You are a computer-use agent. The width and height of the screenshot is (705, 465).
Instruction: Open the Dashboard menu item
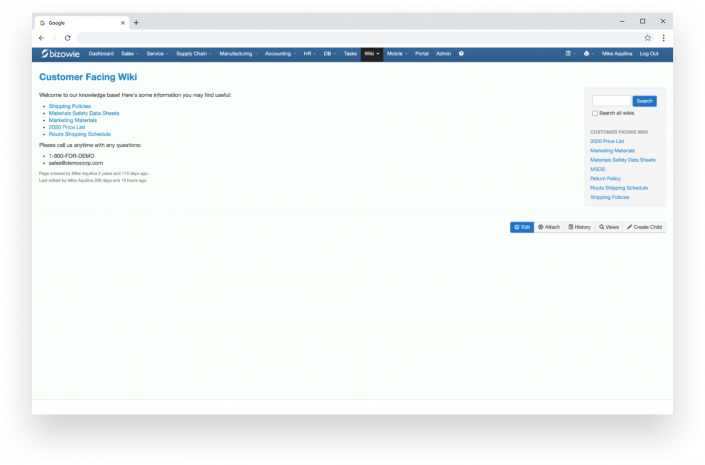[101, 54]
